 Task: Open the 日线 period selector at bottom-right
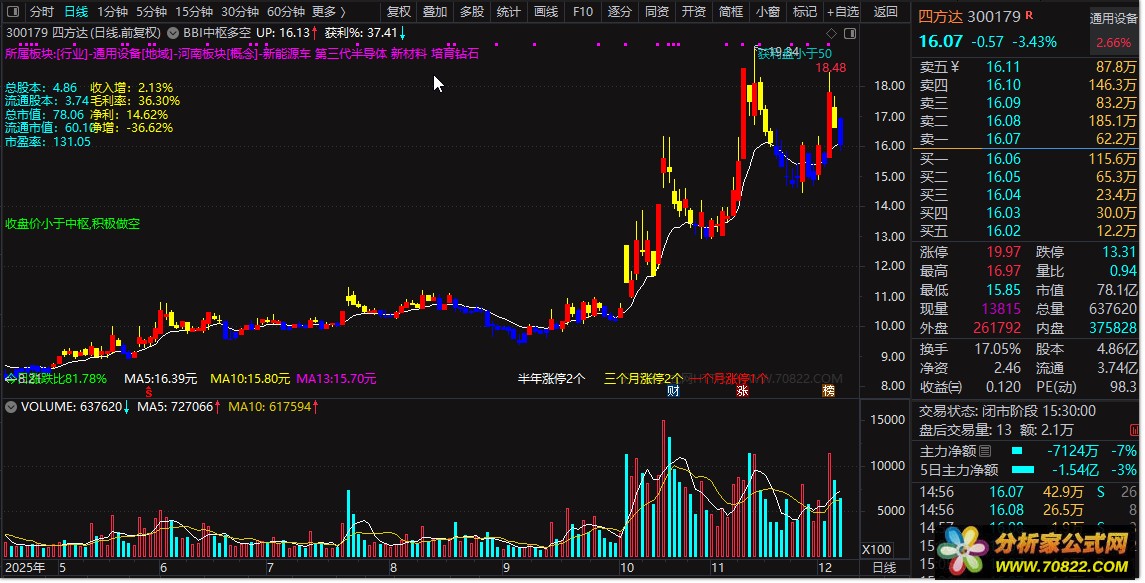point(884,568)
